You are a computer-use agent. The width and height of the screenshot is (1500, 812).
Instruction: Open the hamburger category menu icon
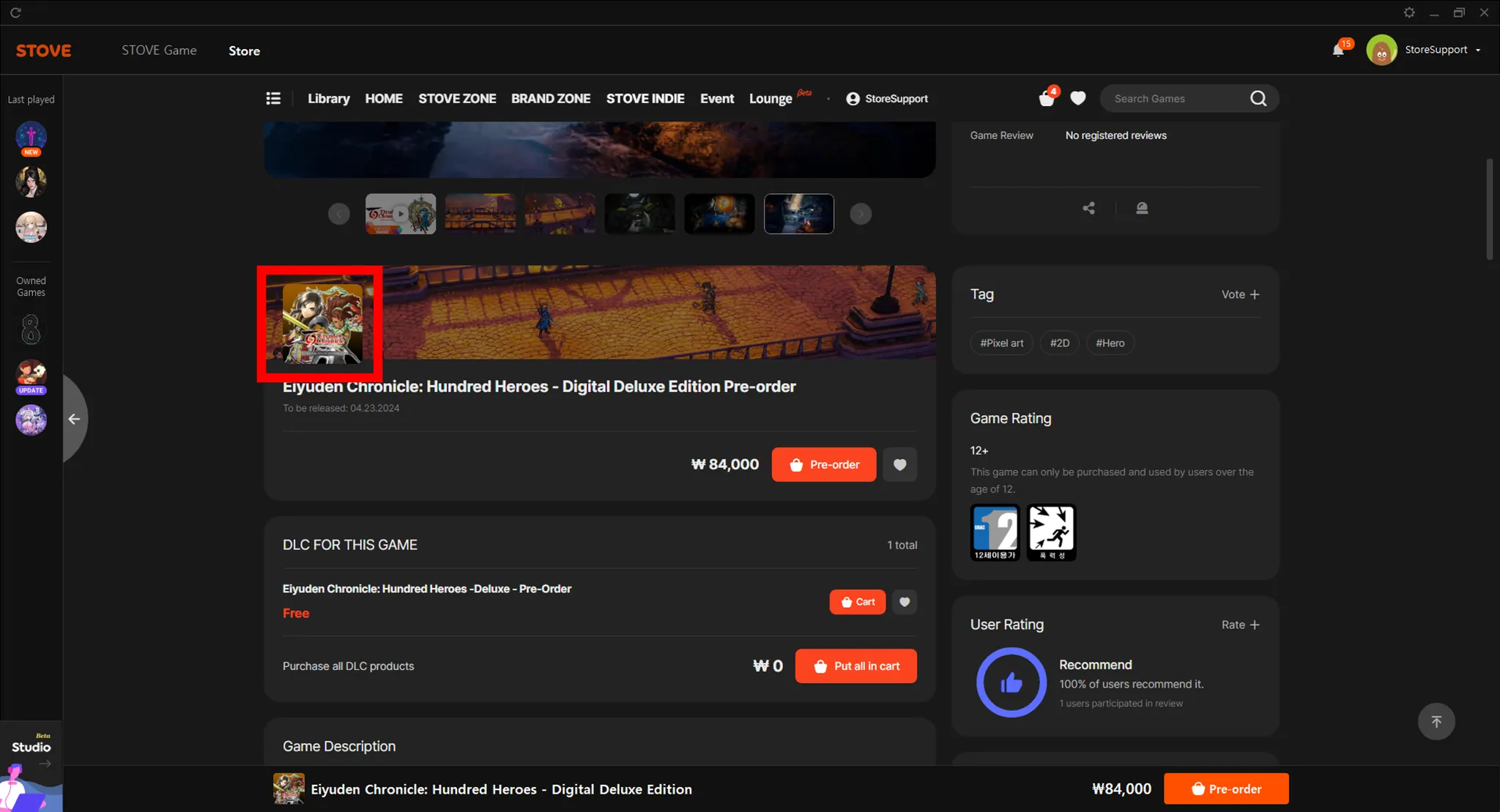(273, 98)
